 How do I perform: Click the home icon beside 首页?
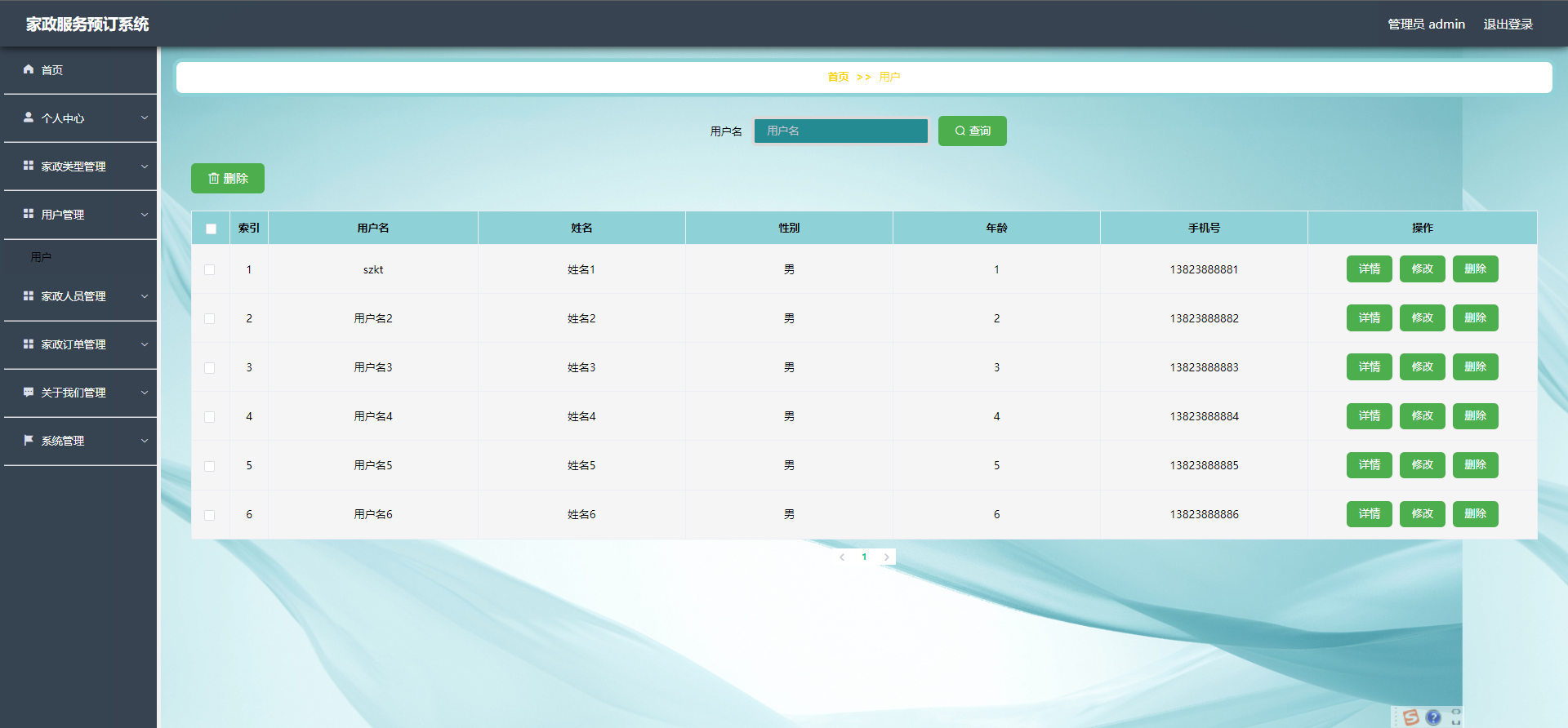pyautogui.click(x=29, y=69)
